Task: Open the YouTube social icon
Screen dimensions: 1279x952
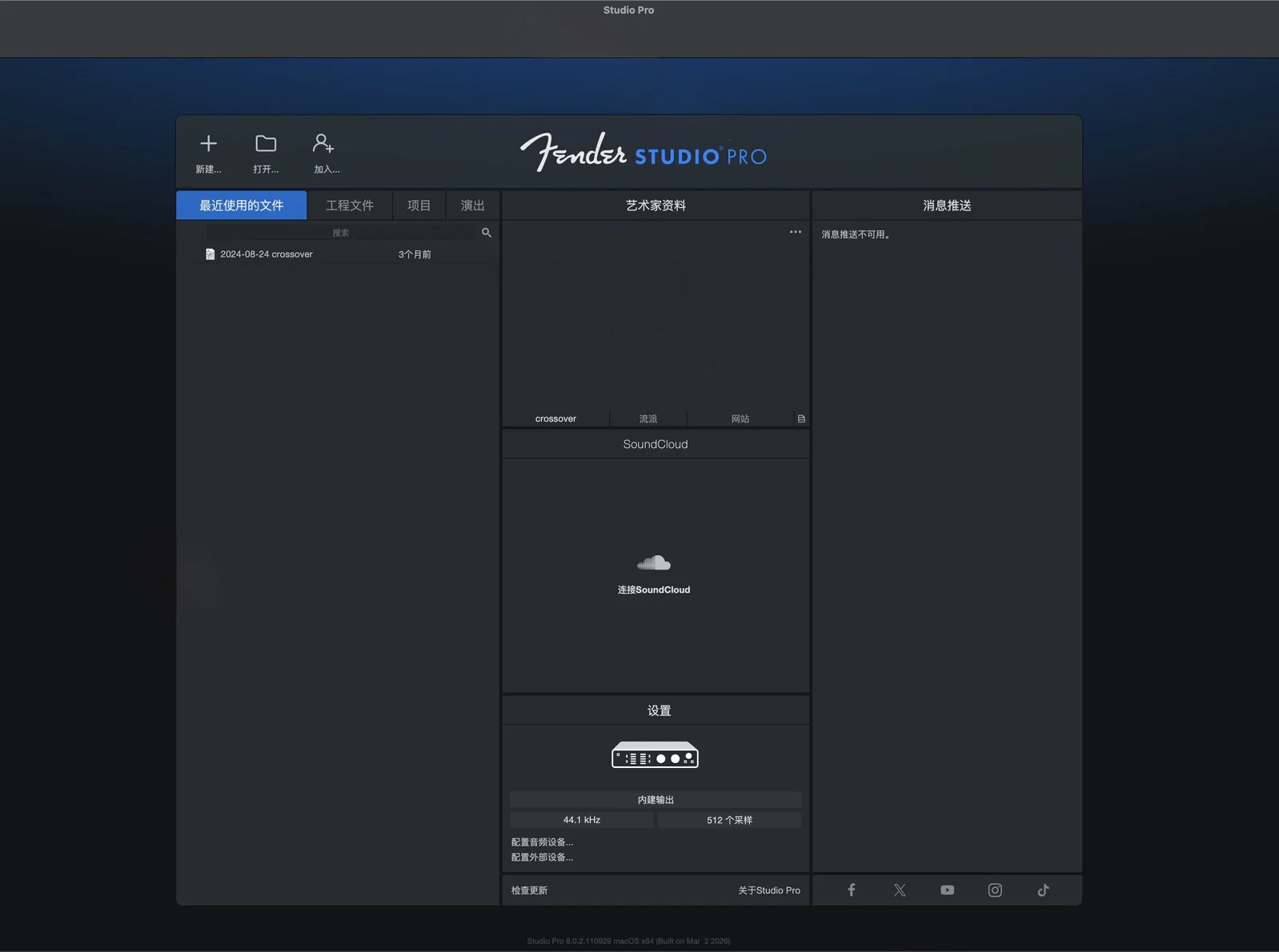Action: click(x=947, y=890)
